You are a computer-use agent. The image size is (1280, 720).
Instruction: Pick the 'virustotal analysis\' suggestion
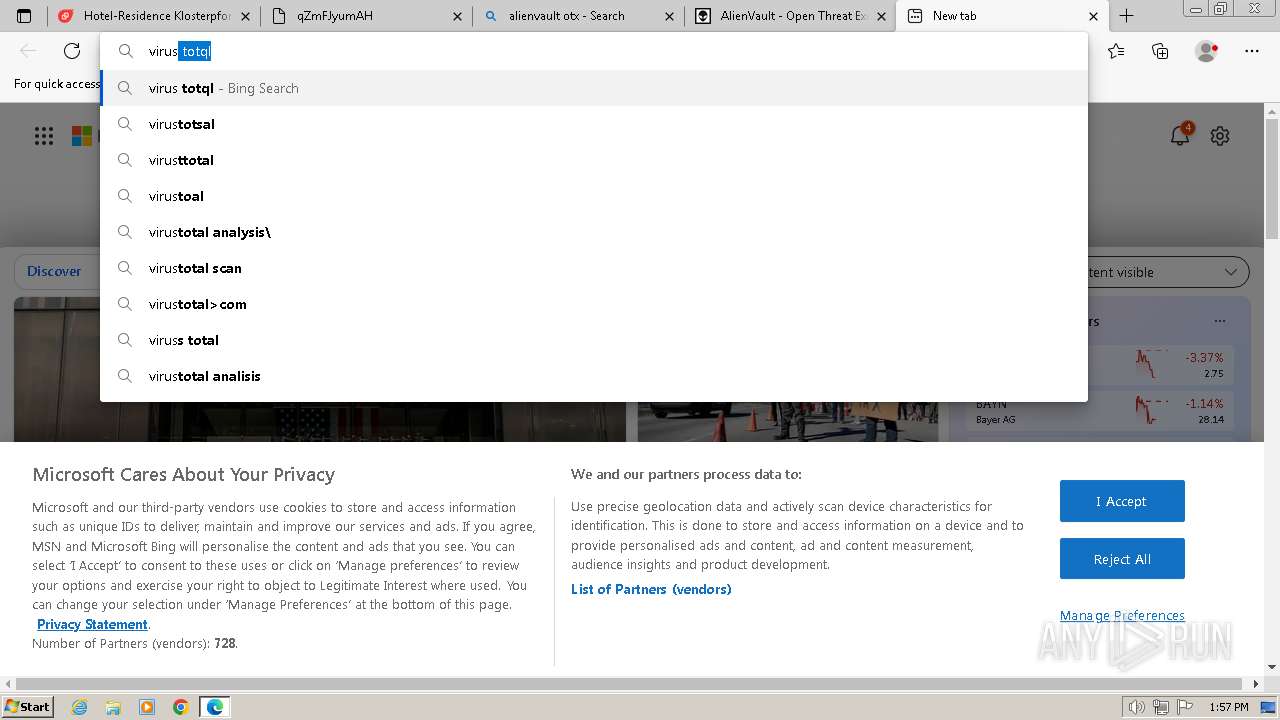point(594,232)
